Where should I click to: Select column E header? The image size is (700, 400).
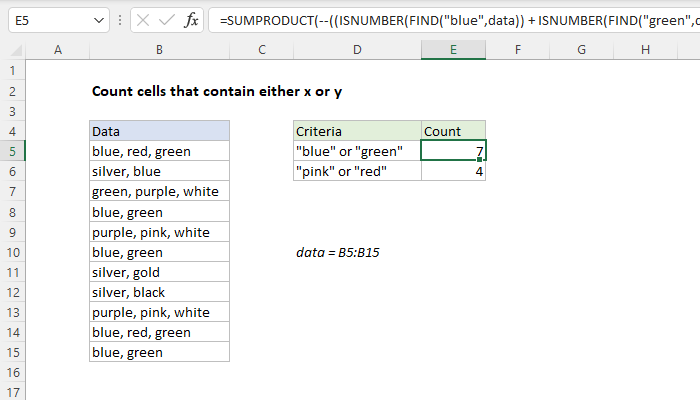(x=454, y=50)
